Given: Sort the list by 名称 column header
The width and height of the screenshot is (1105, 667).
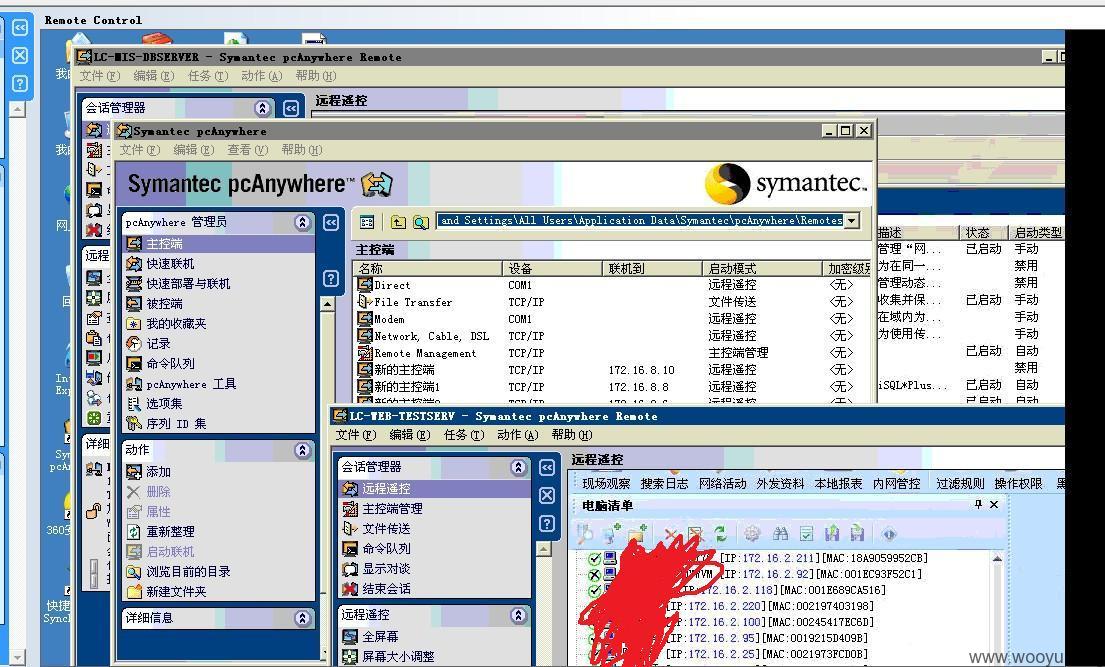Looking at the screenshot, I should pyautogui.click(x=428, y=268).
